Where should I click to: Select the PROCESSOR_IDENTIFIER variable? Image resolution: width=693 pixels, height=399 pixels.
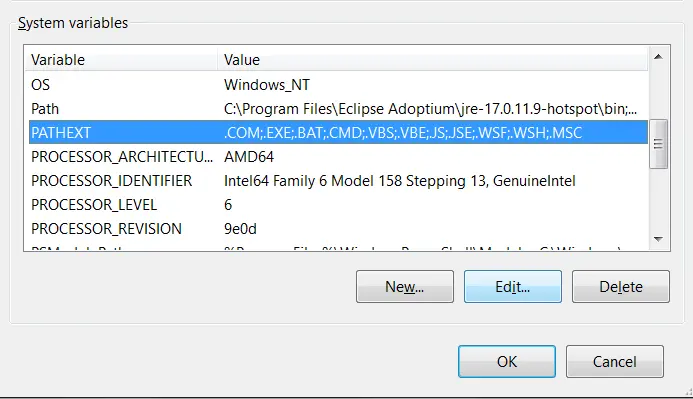(x=338, y=181)
